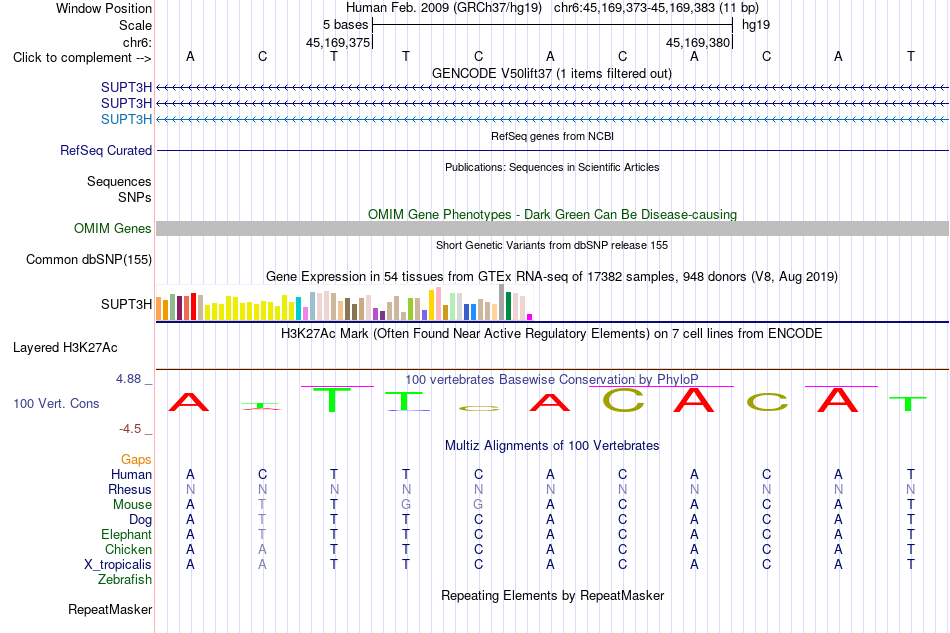Screen dimensions: 950x633
Task: Click the tall gray bar in GTEx chart
Action: (x=502, y=302)
